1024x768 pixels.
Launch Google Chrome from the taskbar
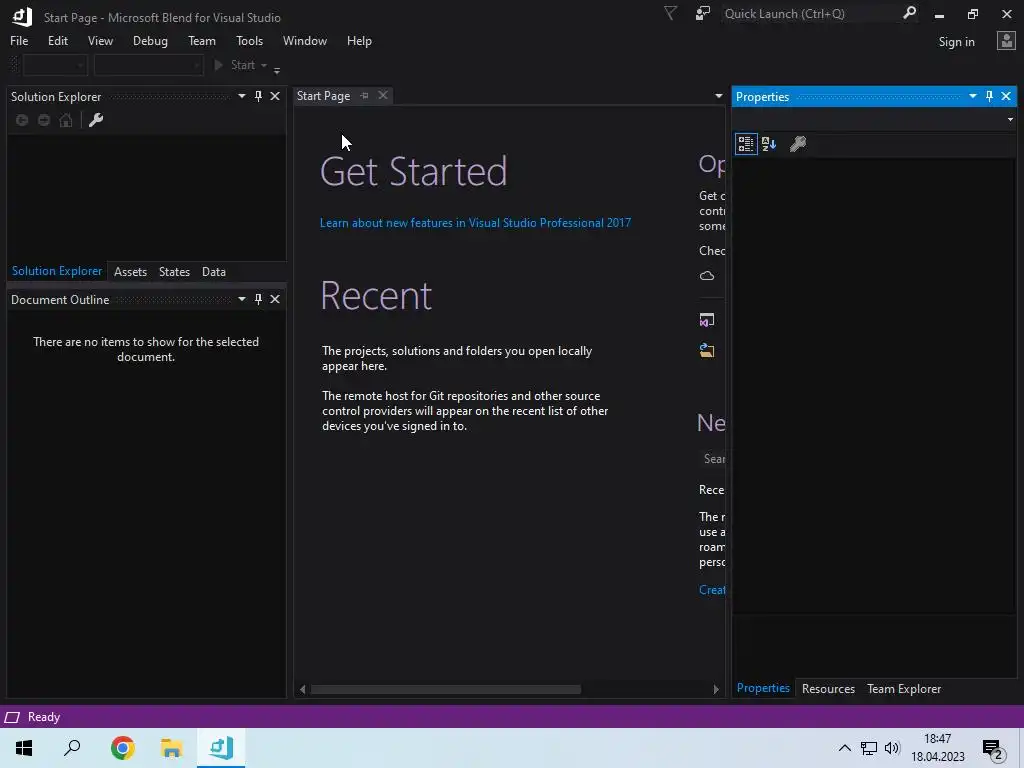[x=123, y=748]
